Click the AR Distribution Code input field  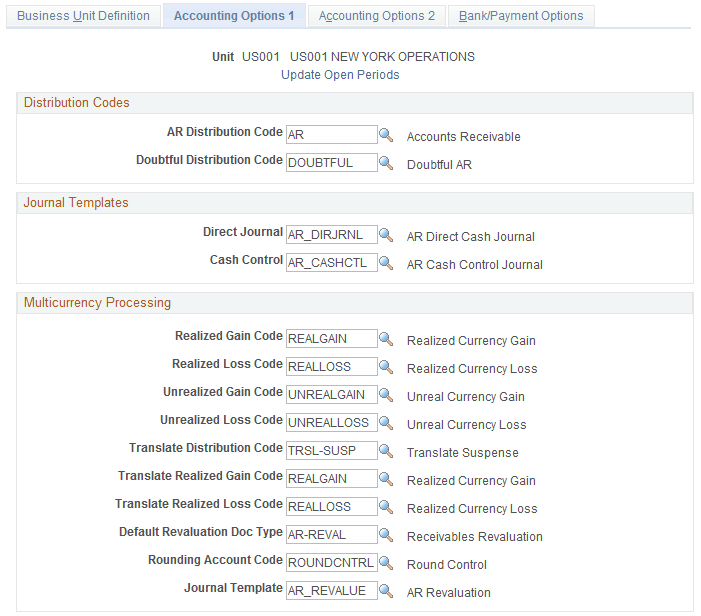coord(332,135)
